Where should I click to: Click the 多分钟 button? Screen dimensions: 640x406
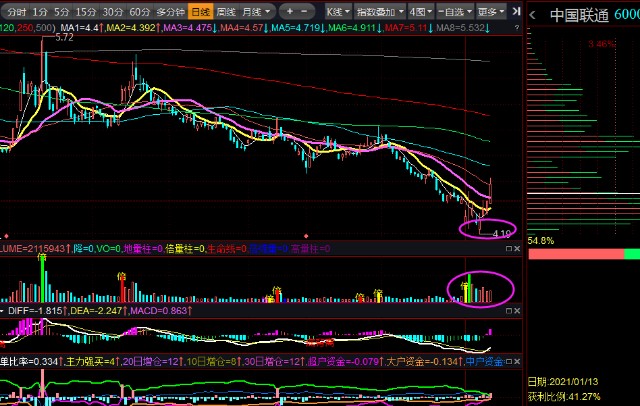[x=170, y=11]
